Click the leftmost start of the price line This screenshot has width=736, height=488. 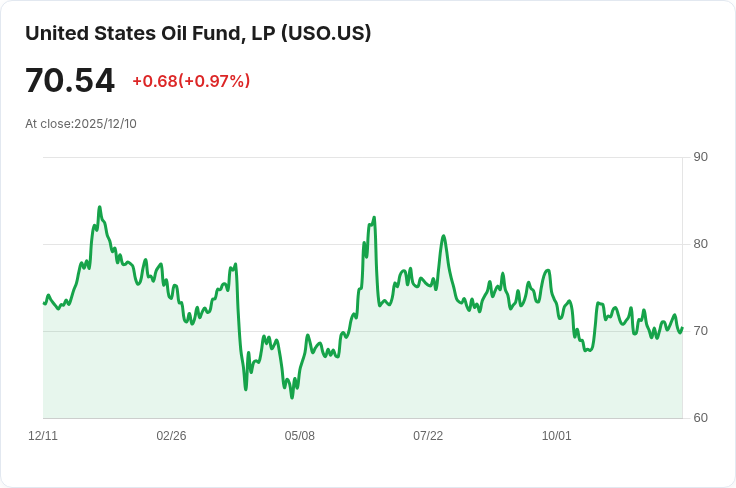tap(44, 303)
